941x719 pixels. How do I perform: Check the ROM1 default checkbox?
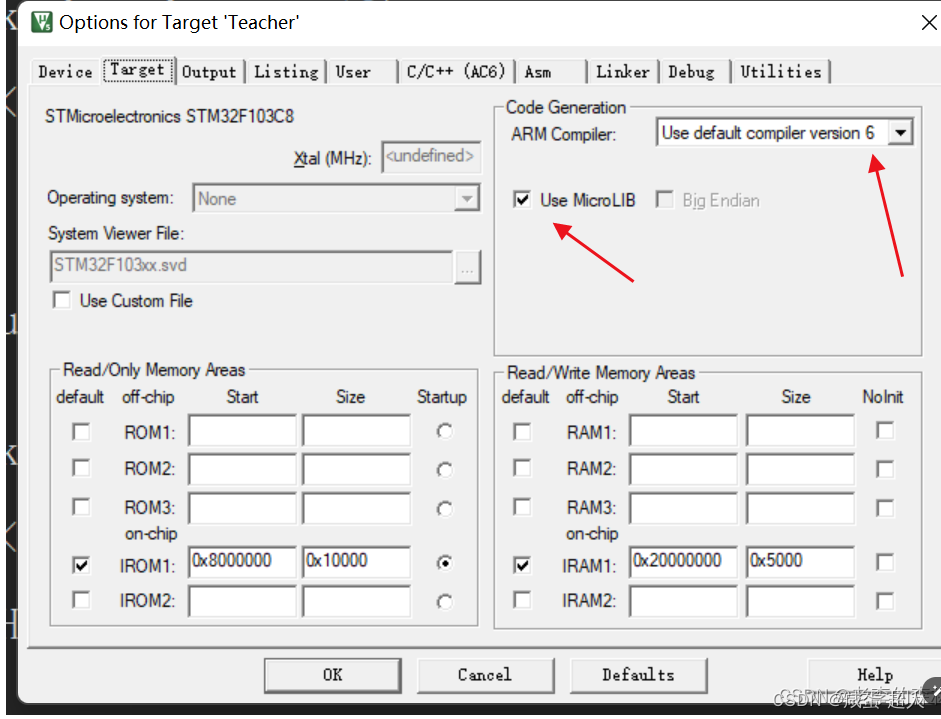click(x=81, y=432)
